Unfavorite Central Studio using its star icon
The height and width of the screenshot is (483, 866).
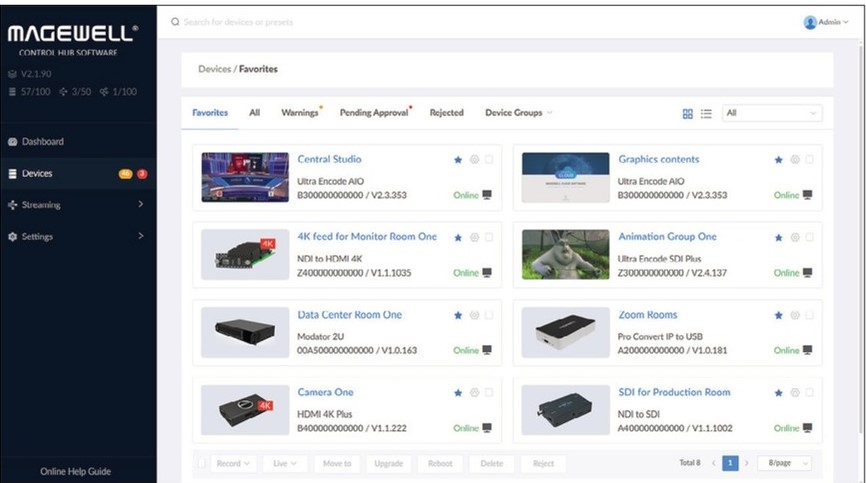(x=459, y=160)
